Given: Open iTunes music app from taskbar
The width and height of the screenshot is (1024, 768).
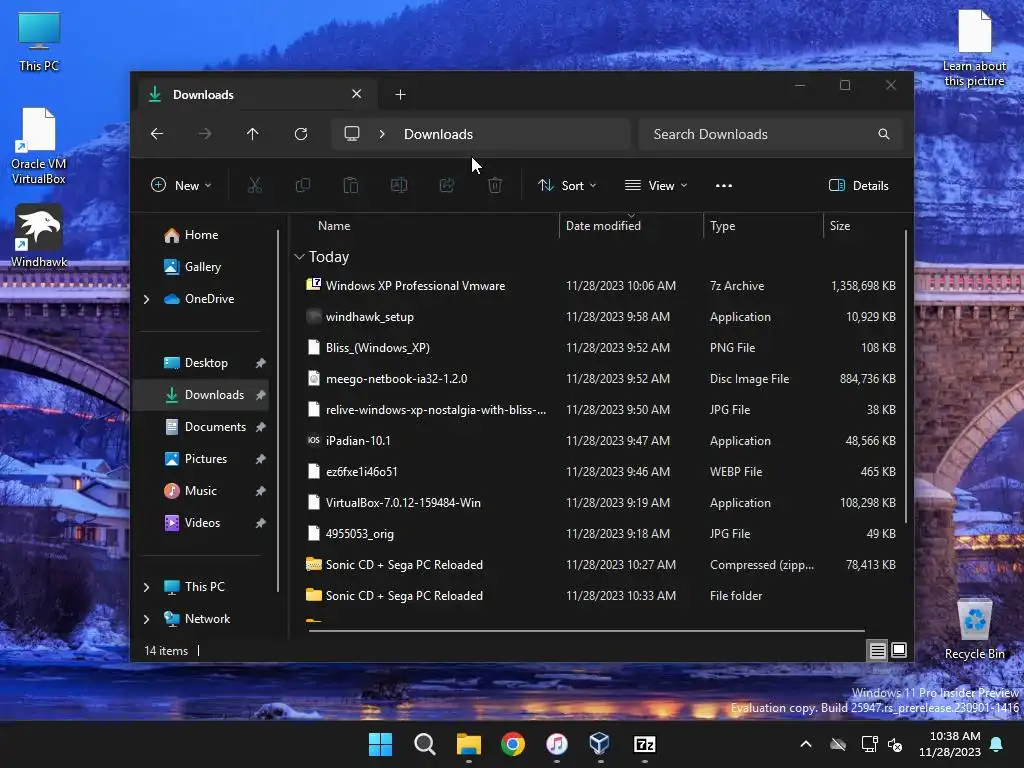Looking at the screenshot, I should (x=556, y=744).
